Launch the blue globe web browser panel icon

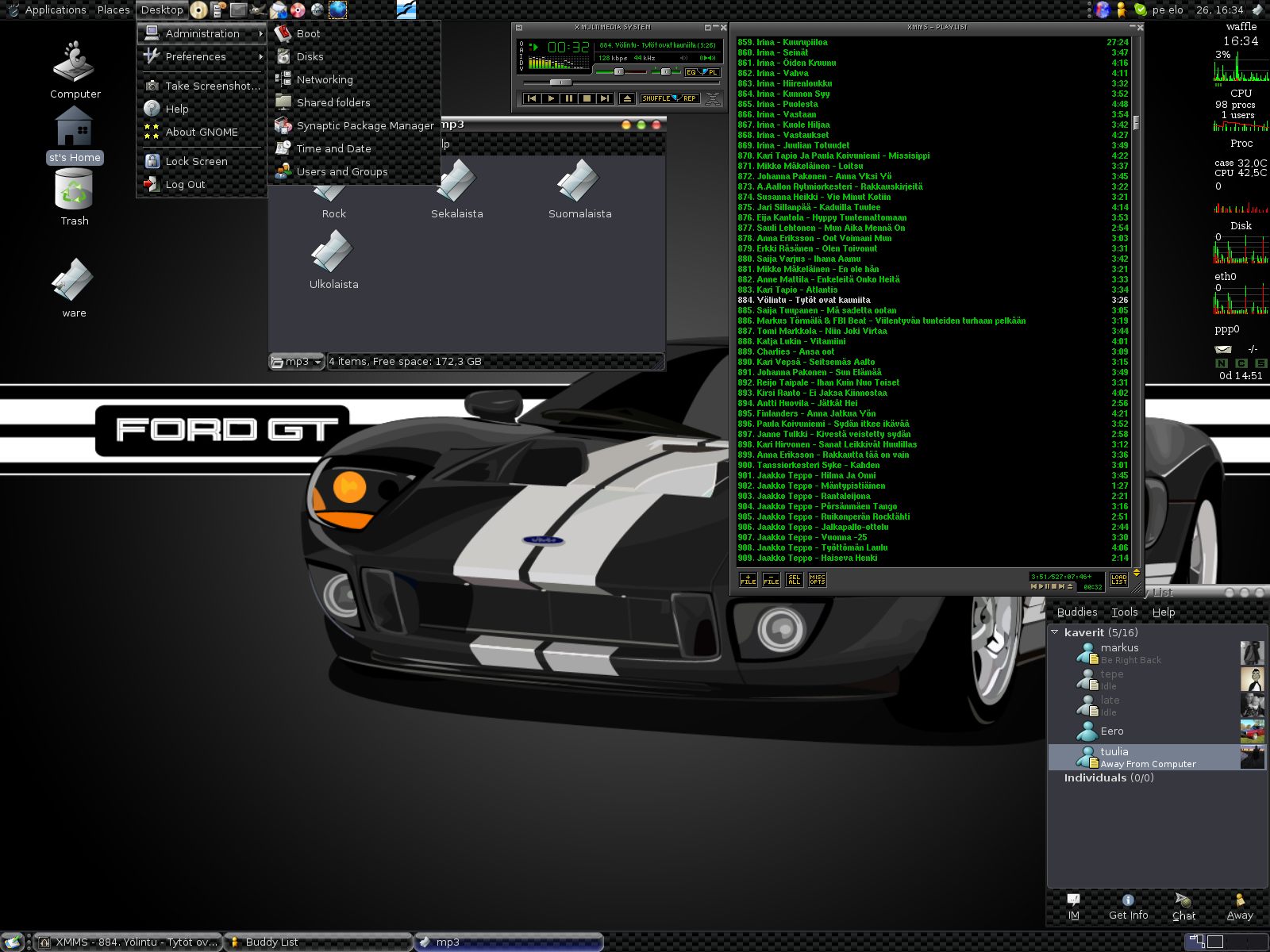point(337,10)
